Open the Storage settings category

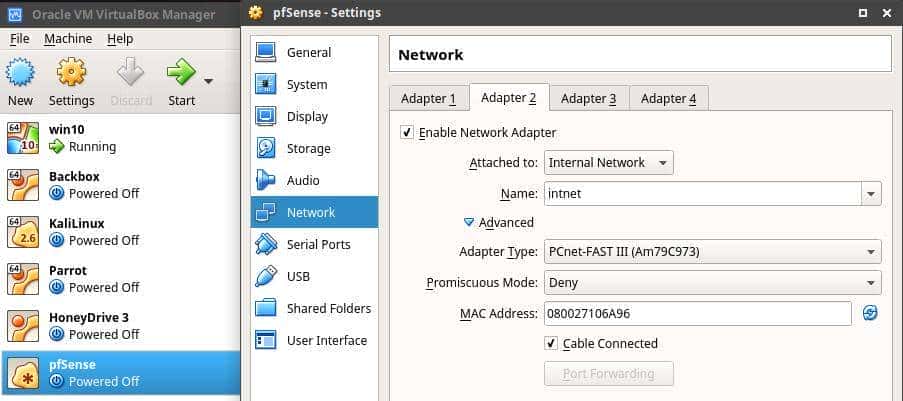(307, 149)
